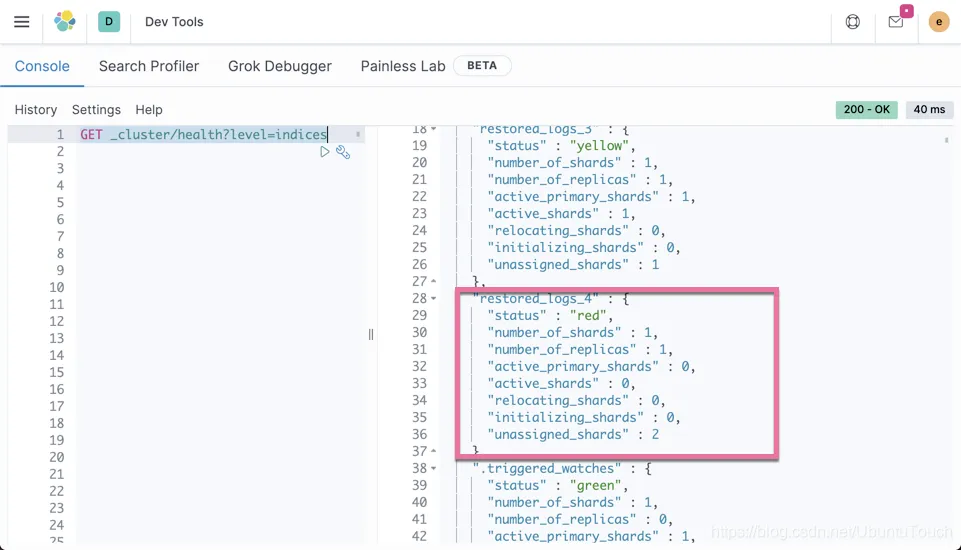This screenshot has width=961, height=550.
Task: Switch to the Search Profiler tab
Action: pyautogui.click(x=149, y=66)
